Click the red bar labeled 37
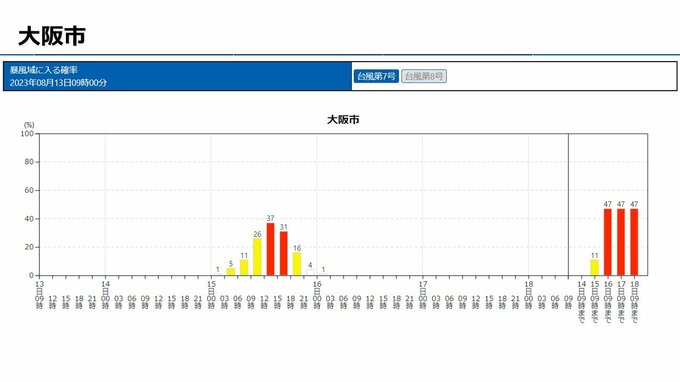 pyautogui.click(x=271, y=249)
